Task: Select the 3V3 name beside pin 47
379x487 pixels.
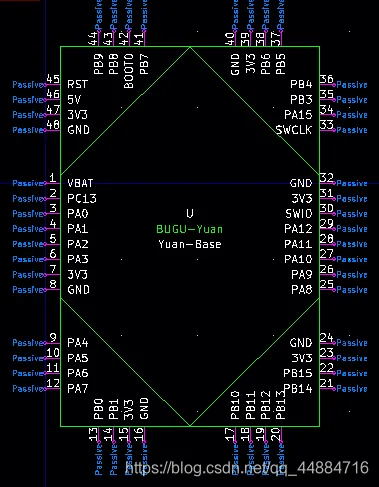Action: [77, 115]
